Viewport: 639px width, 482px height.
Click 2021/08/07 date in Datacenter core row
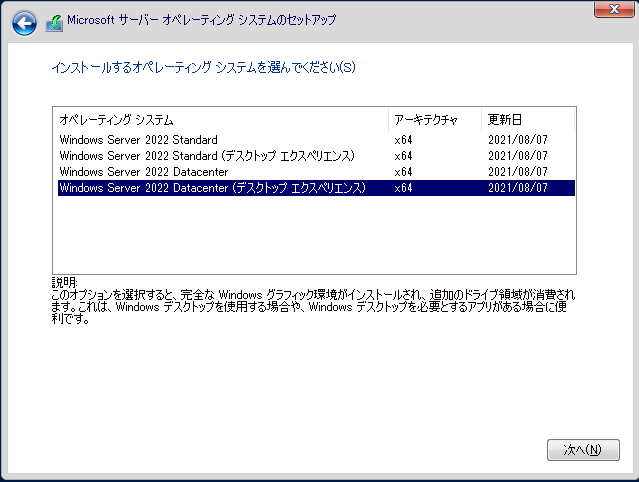518,172
